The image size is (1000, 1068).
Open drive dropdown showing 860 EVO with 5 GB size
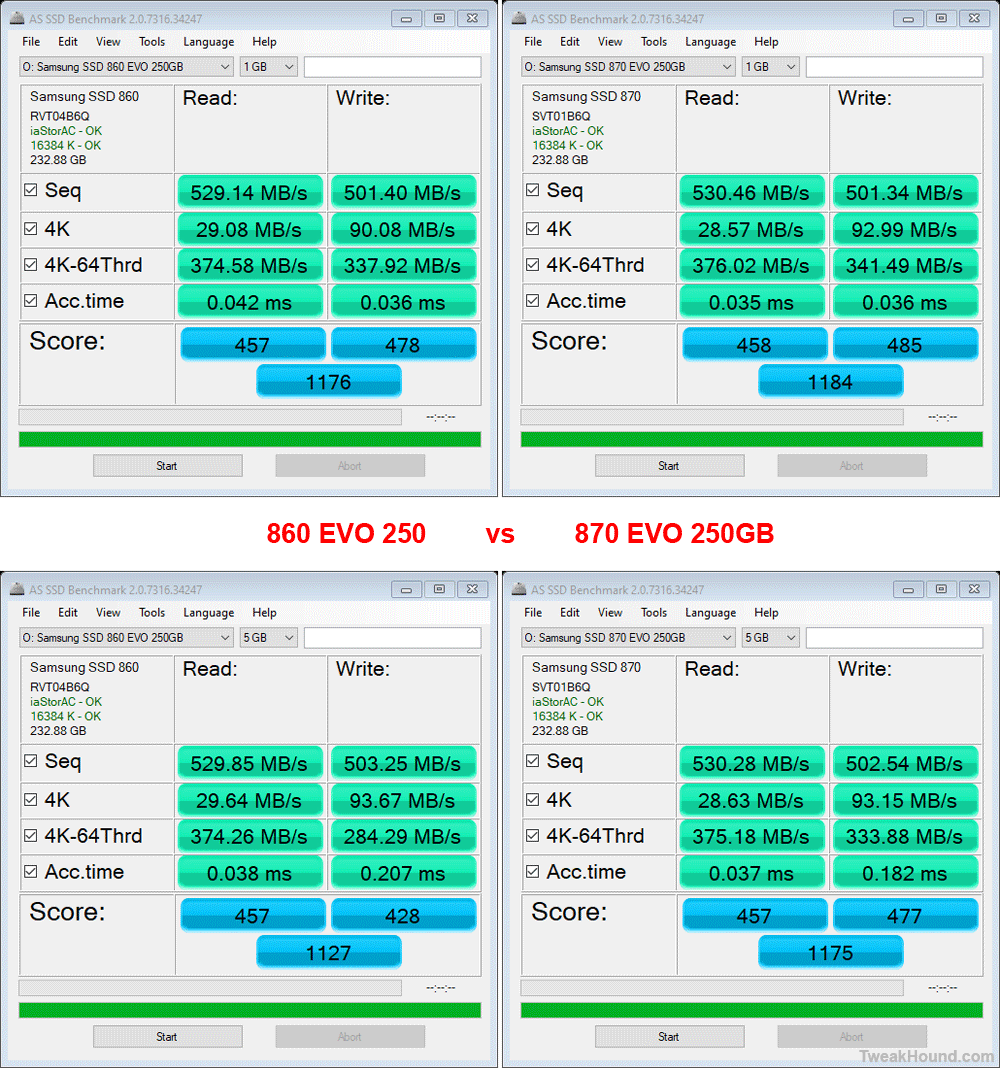[x=126, y=638]
